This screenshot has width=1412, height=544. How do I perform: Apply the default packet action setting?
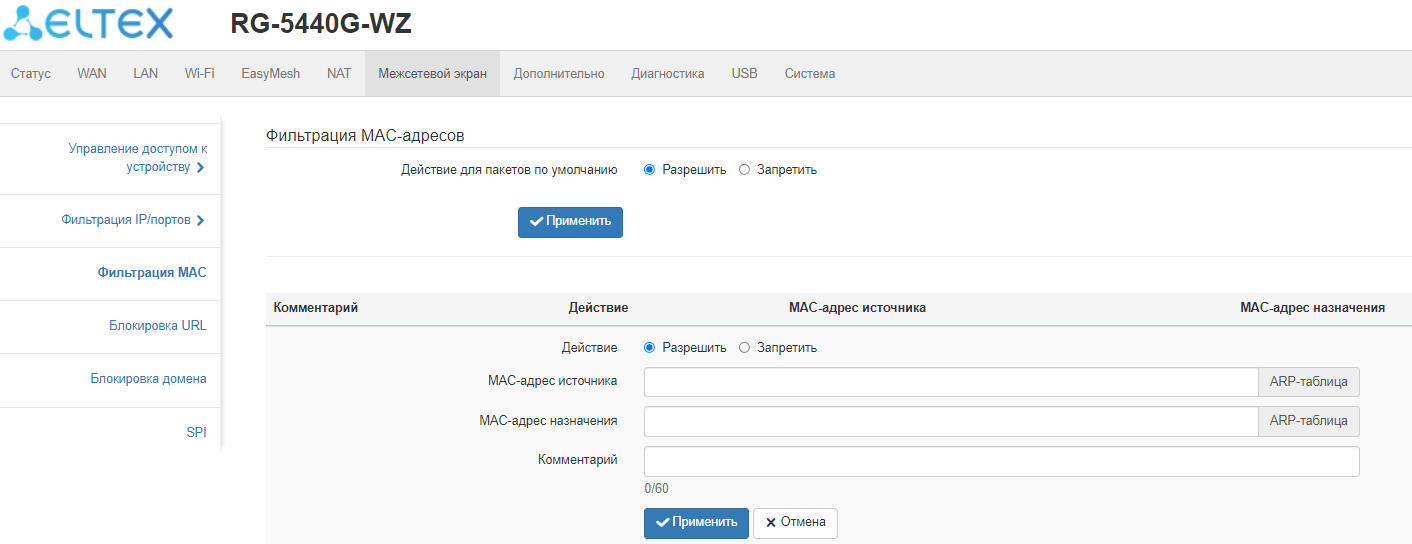(570, 222)
